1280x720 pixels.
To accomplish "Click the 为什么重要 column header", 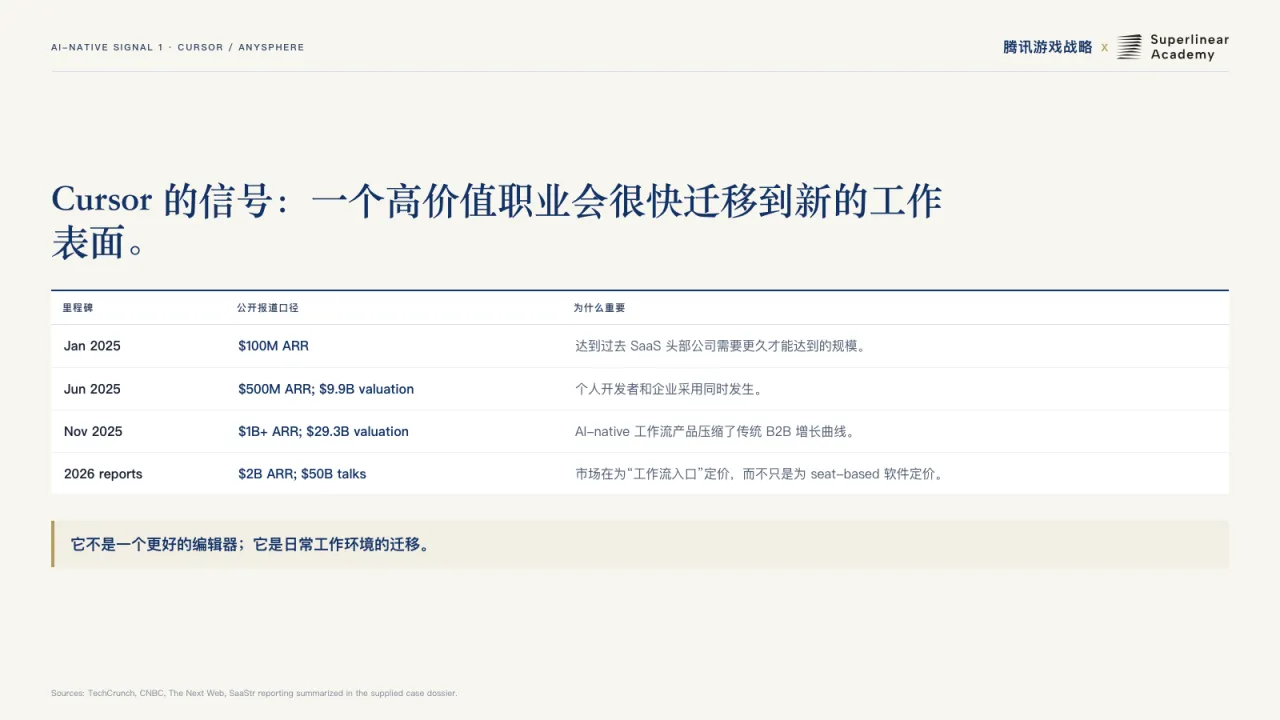I will 599,308.
